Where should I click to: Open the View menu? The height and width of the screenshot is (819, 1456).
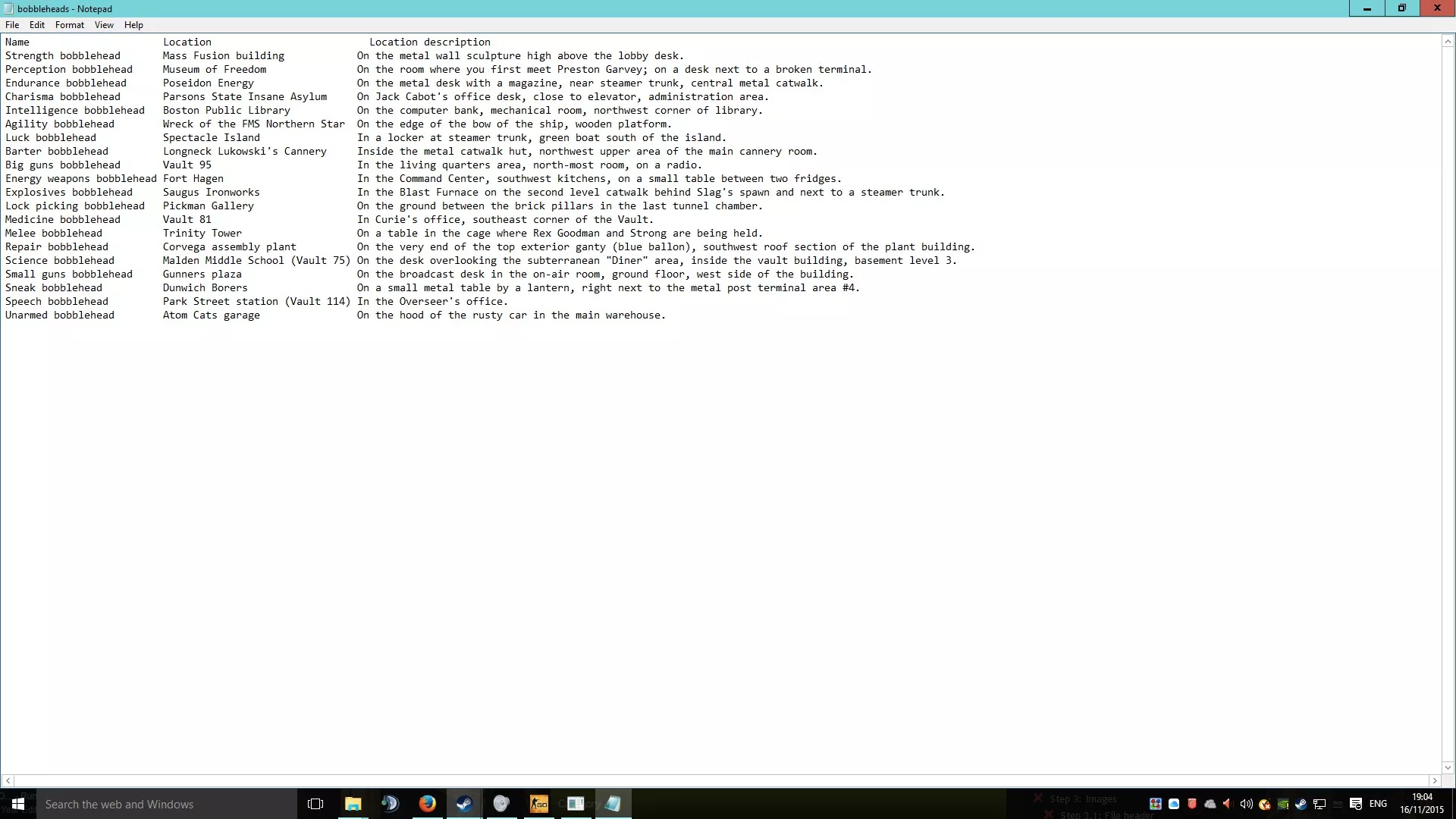click(x=104, y=25)
